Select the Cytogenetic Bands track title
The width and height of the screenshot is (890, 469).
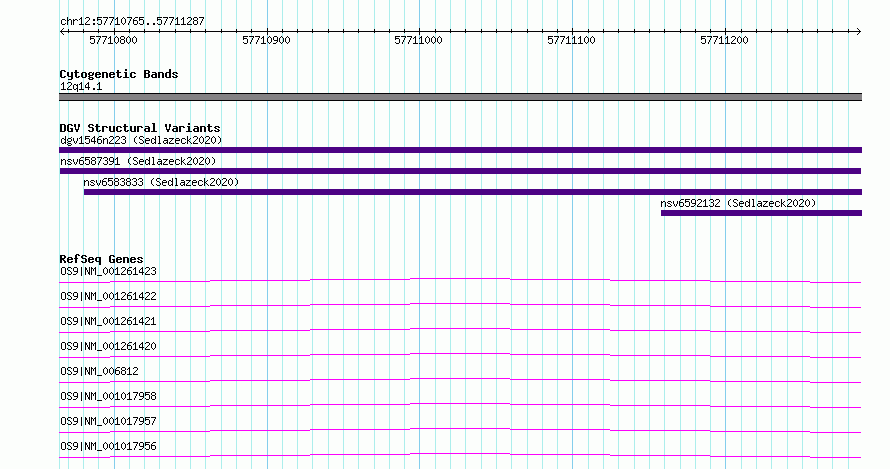pyautogui.click(x=119, y=74)
